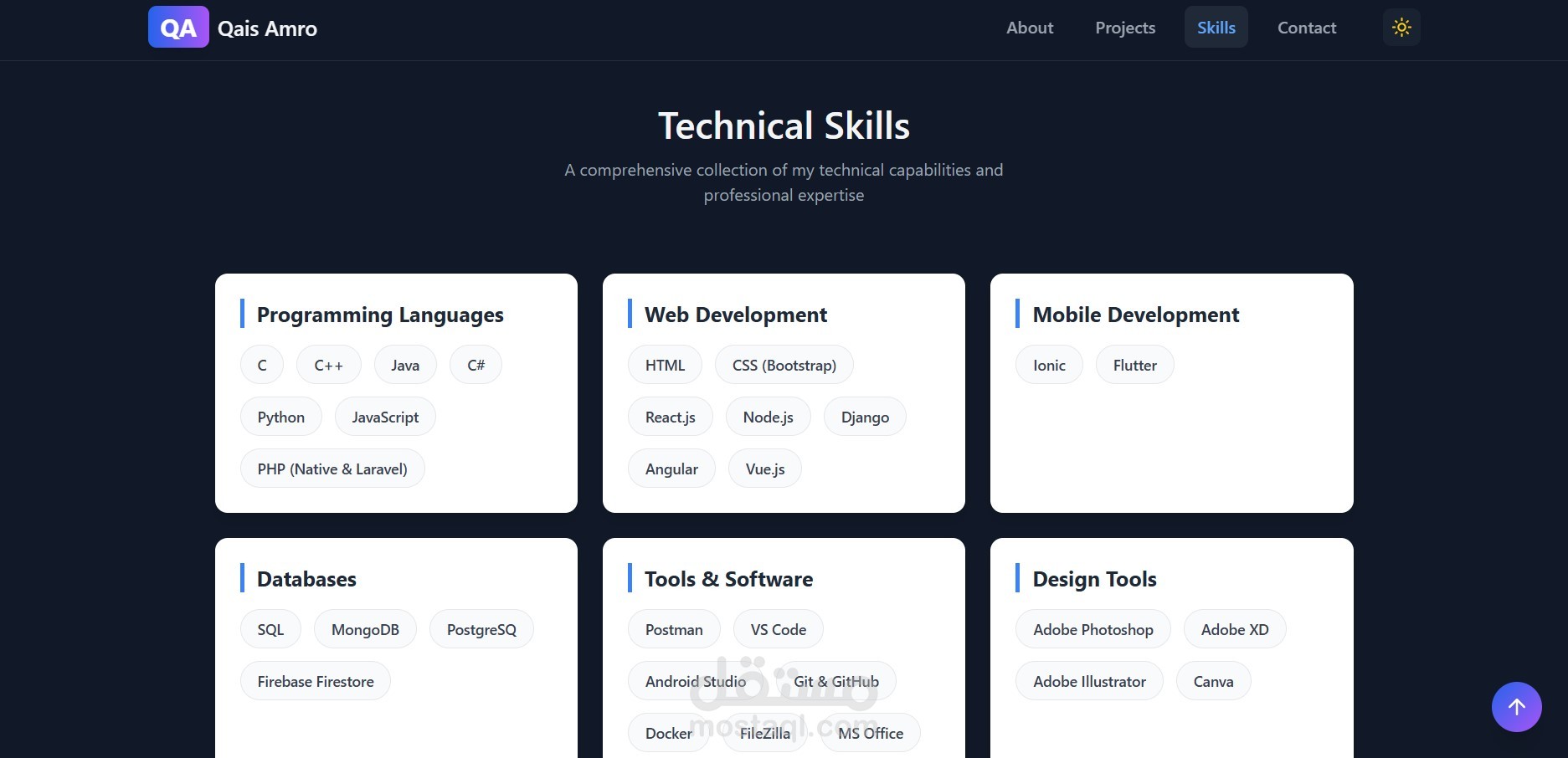
Task: Click the Git & GitHub tag
Action: pos(836,681)
